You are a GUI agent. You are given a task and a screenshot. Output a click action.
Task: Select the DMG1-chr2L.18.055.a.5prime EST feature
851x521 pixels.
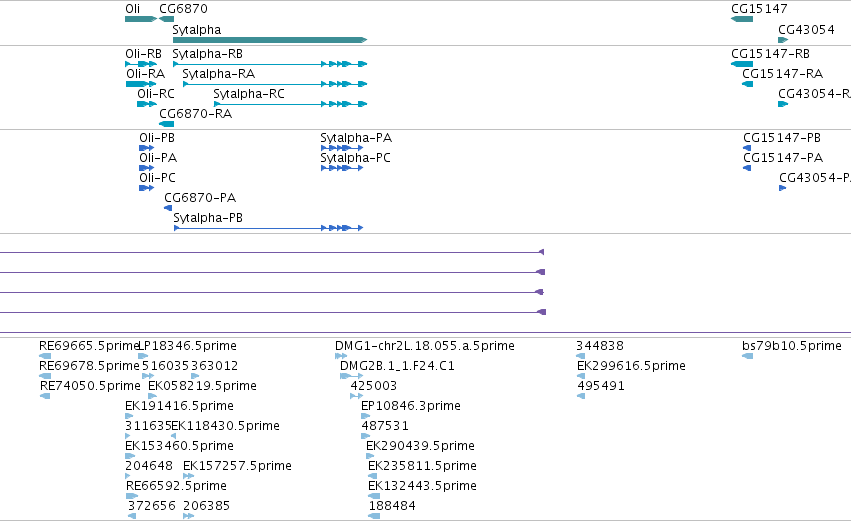click(x=341, y=356)
